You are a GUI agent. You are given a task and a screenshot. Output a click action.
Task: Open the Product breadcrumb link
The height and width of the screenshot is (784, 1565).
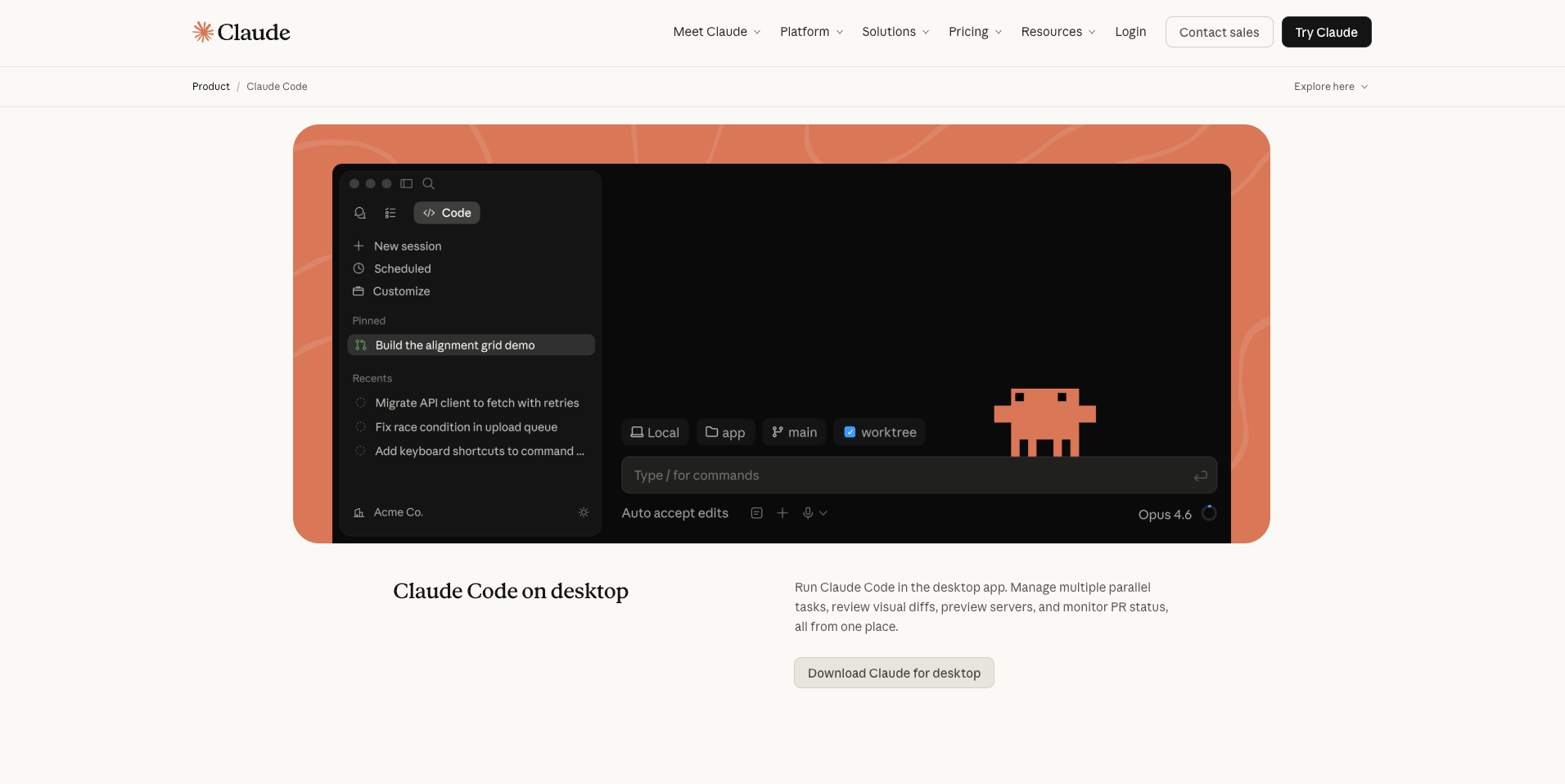[x=211, y=87]
